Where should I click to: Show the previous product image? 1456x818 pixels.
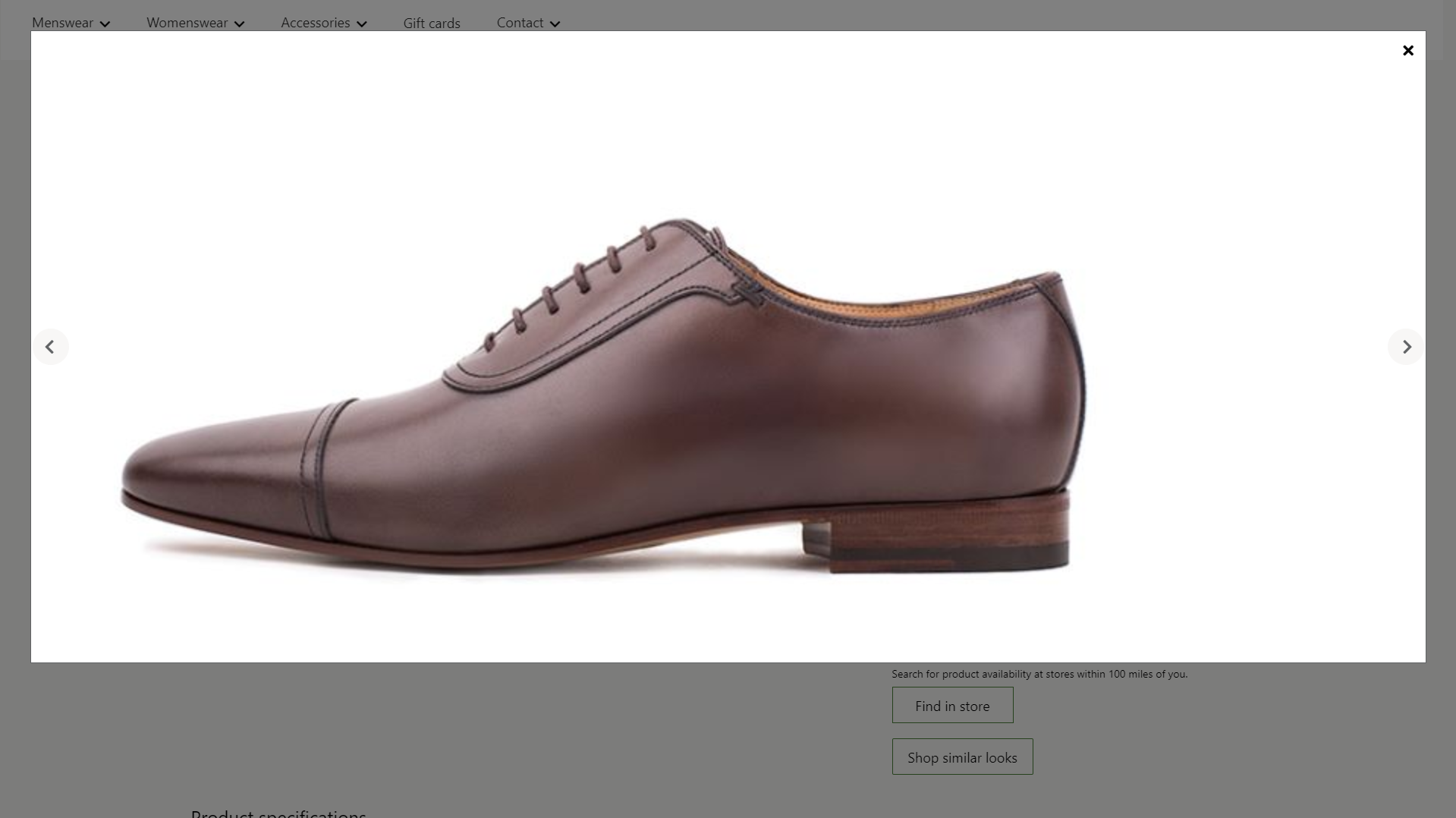(50, 347)
